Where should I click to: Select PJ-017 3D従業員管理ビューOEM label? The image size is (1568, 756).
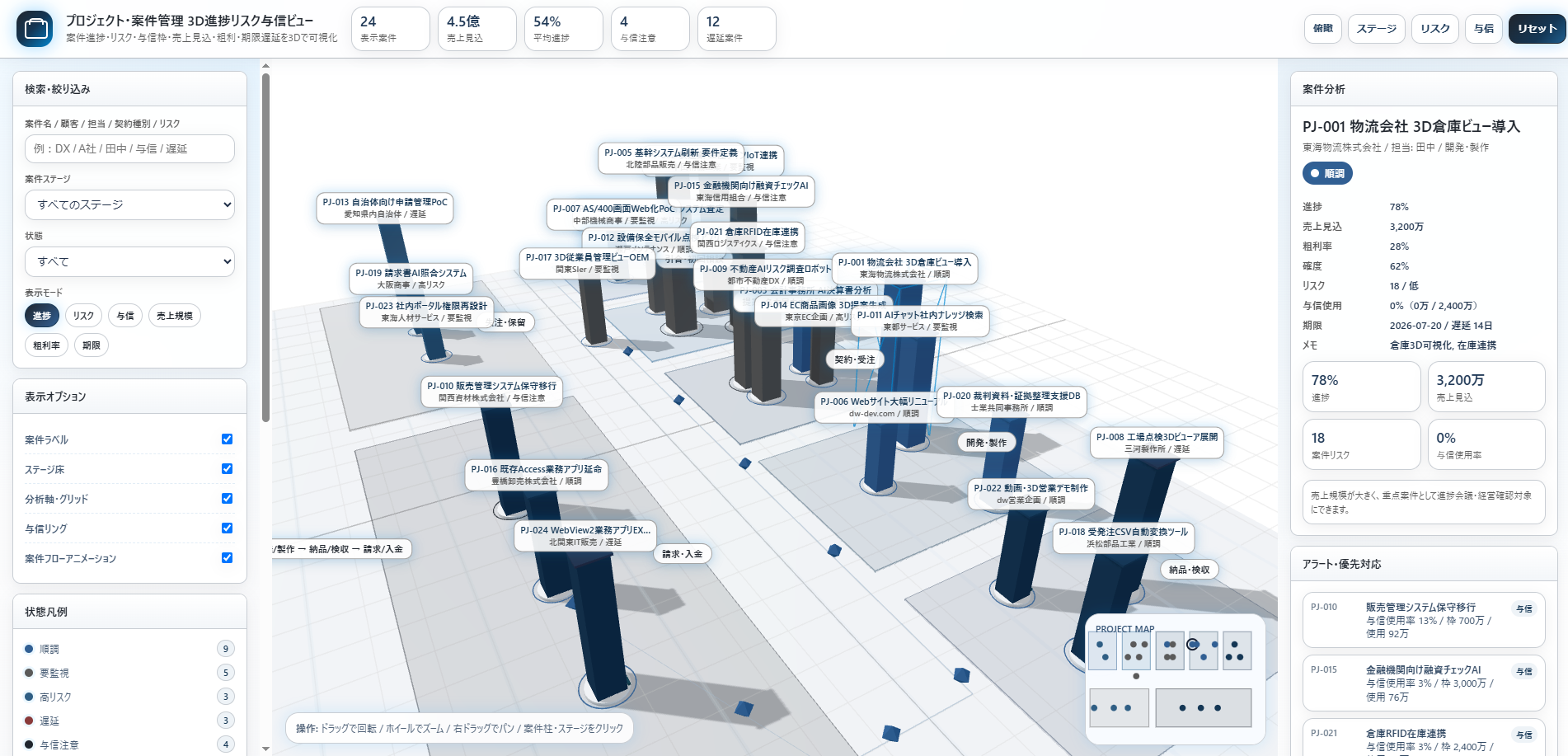(587, 263)
